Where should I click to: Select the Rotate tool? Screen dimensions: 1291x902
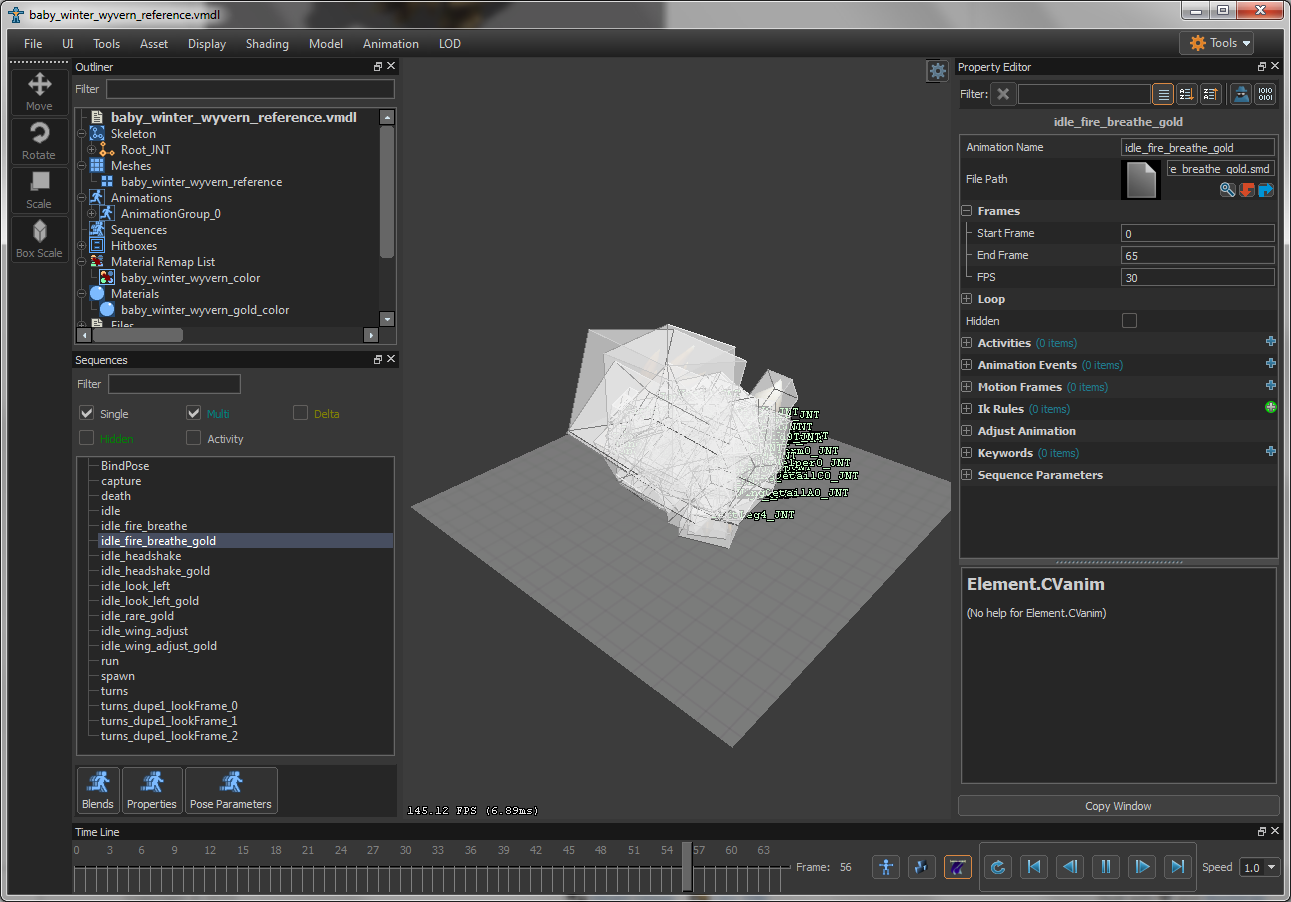[39, 141]
